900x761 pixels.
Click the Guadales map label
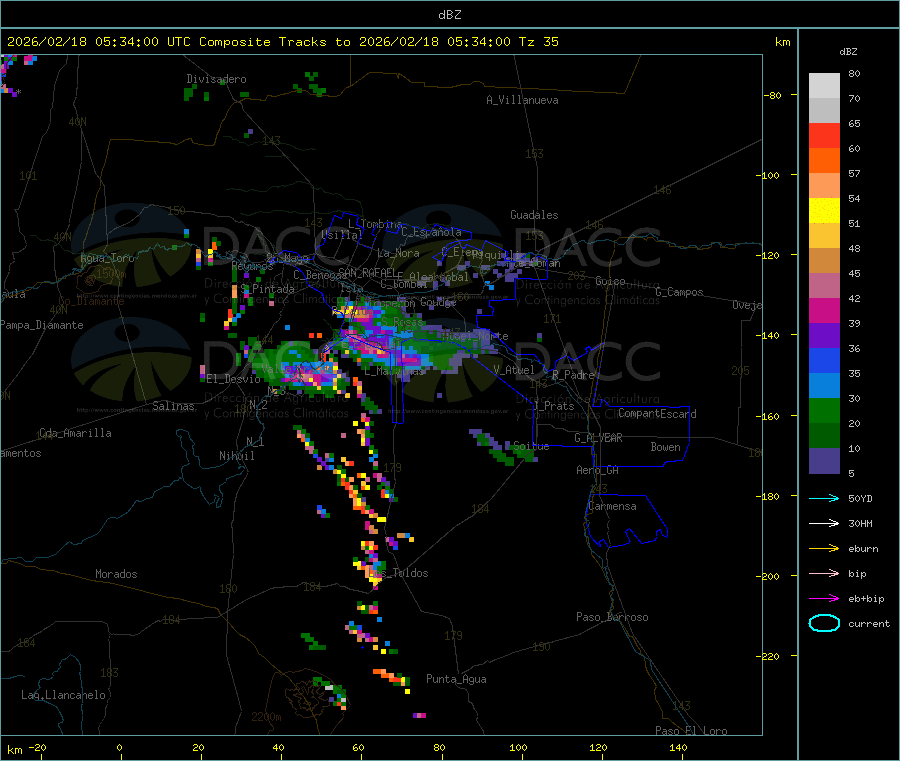click(534, 215)
